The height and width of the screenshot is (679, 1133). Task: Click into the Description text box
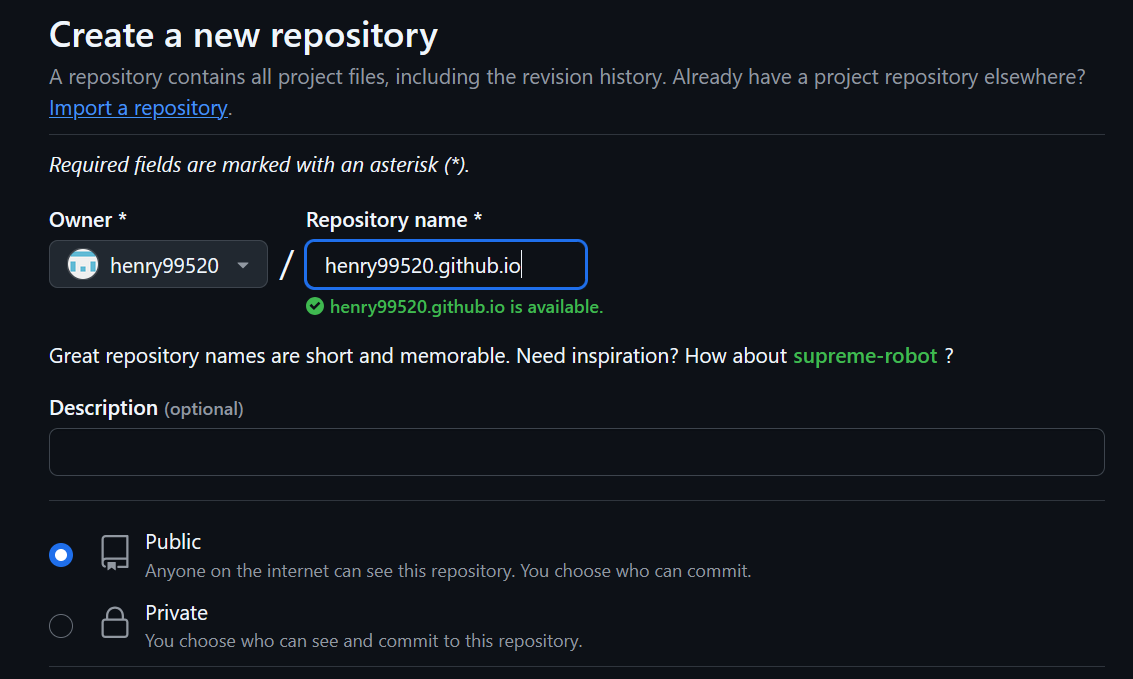576,452
